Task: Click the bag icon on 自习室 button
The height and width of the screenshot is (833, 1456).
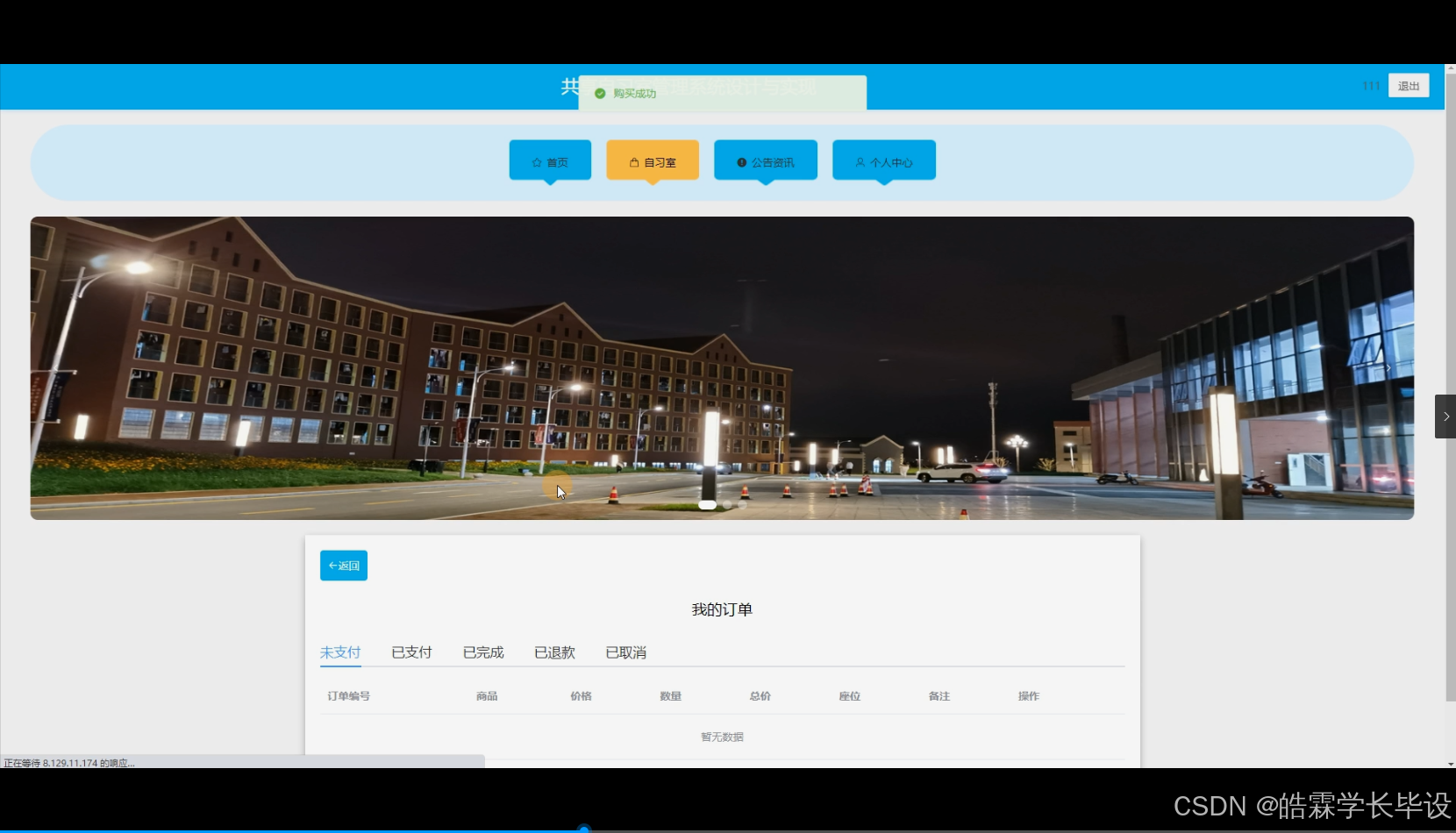Action: (x=634, y=162)
